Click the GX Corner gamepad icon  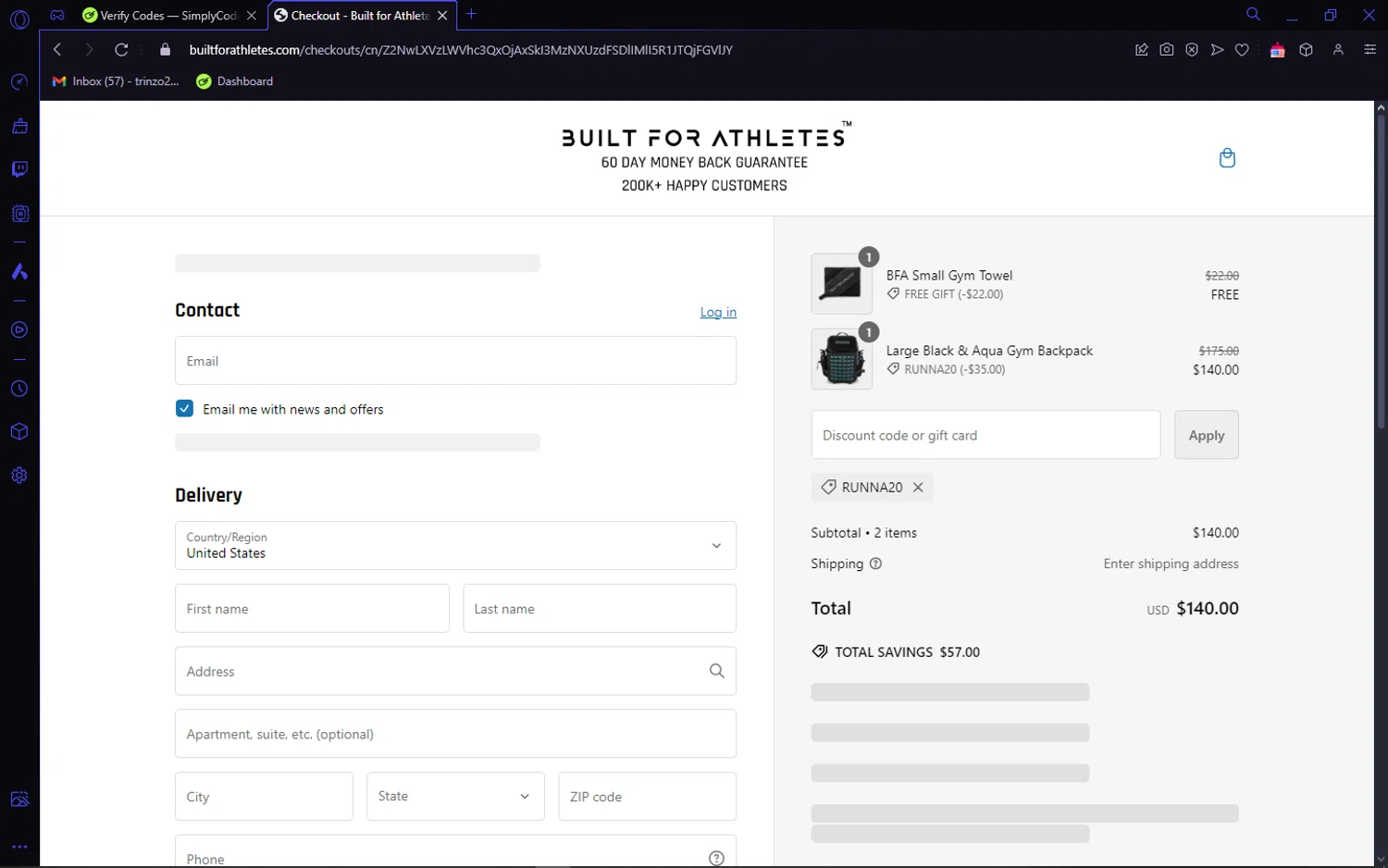pos(57,15)
